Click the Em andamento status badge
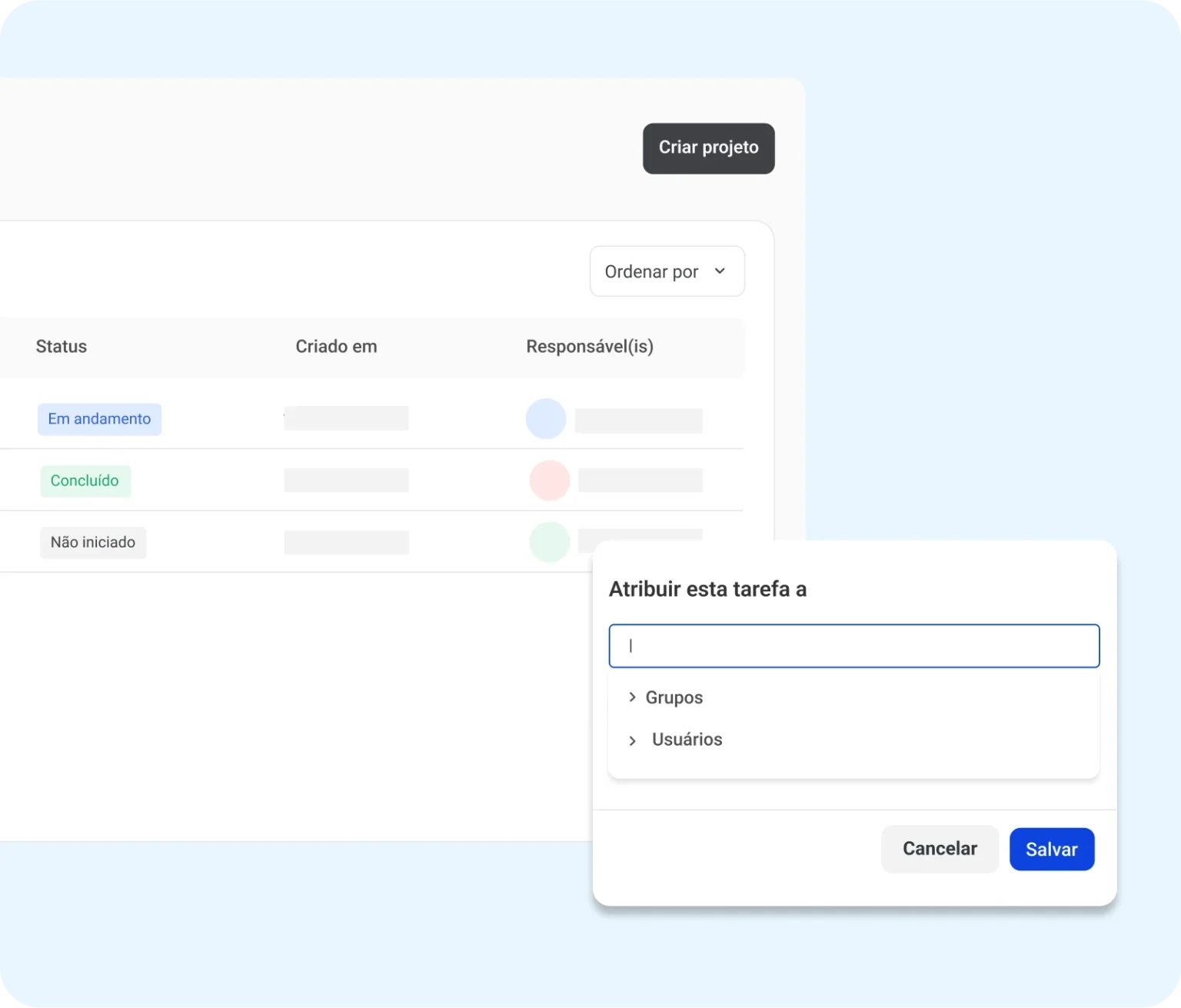Image resolution: width=1181 pixels, height=1008 pixels. [99, 419]
